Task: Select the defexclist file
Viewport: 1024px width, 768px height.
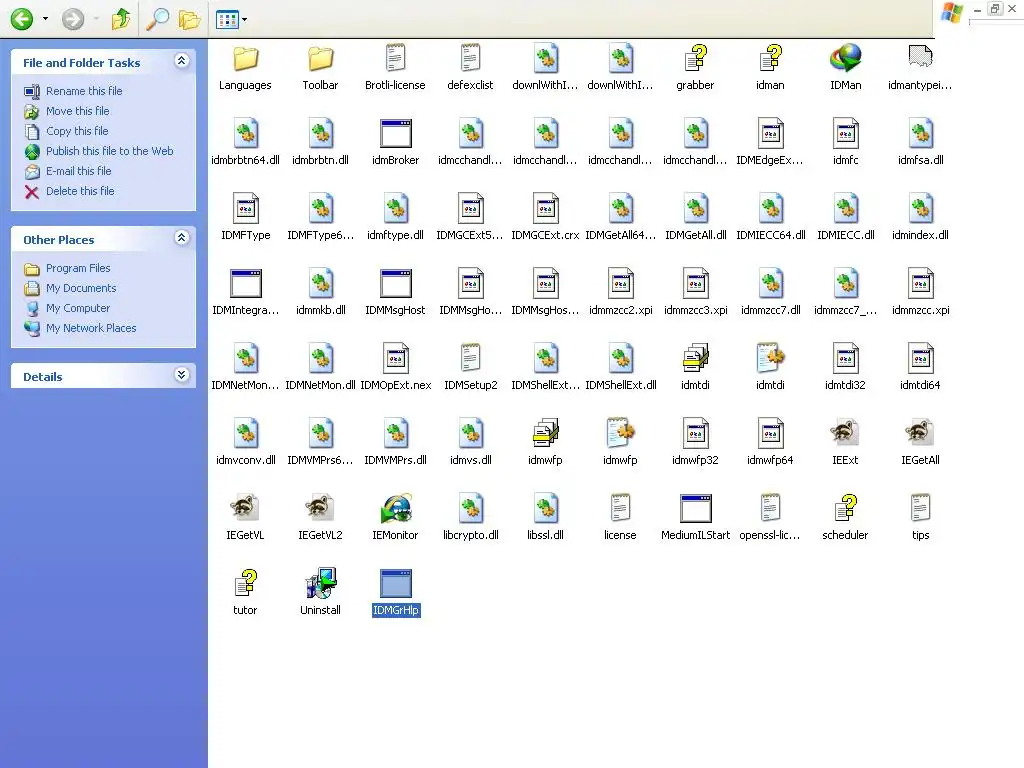Action: pyautogui.click(x=470, y=67)
